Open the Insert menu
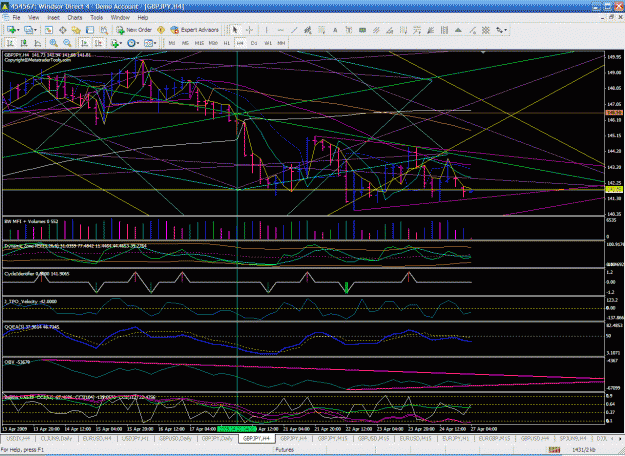The image size is (625, 456). pyautogui.click(x=53, y=18)
